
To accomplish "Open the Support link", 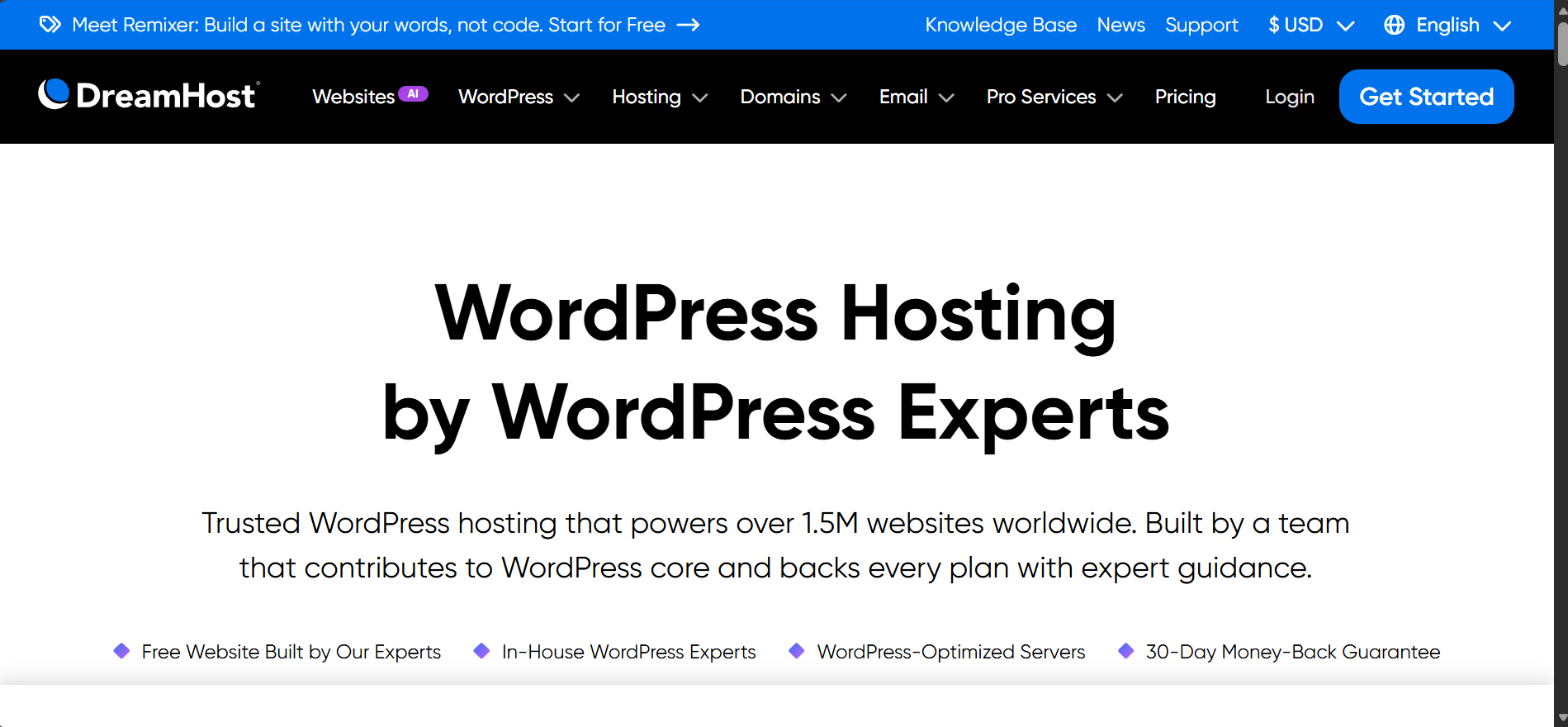I will click(x=1201, y=25).
